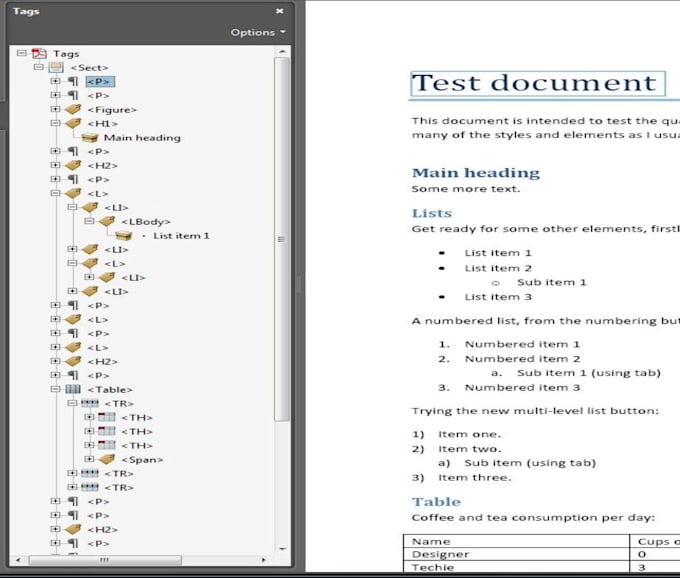Screen dimensions: 680x578
Task: Click 'Some more text.' paragraph in document
Action: click(465, 189)
